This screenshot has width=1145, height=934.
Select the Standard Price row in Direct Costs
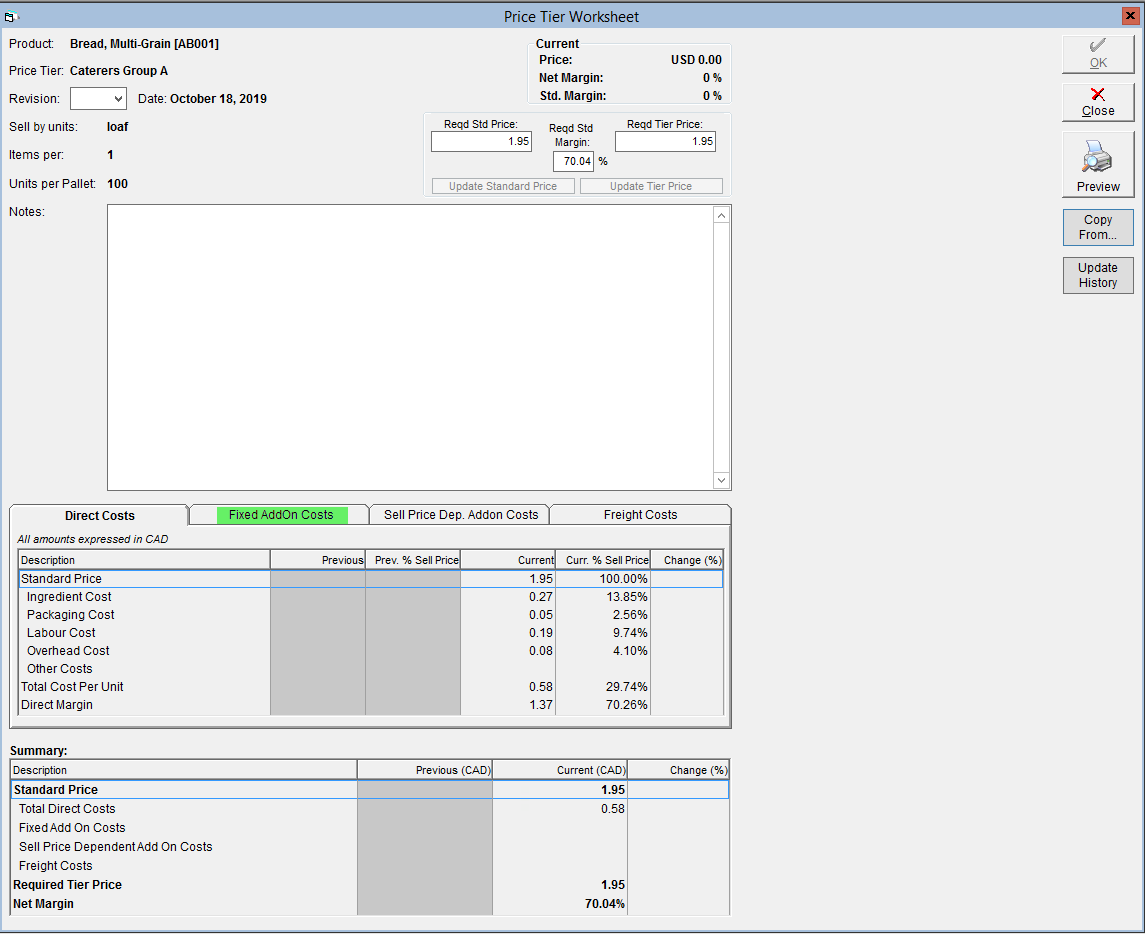coord(370,579)
